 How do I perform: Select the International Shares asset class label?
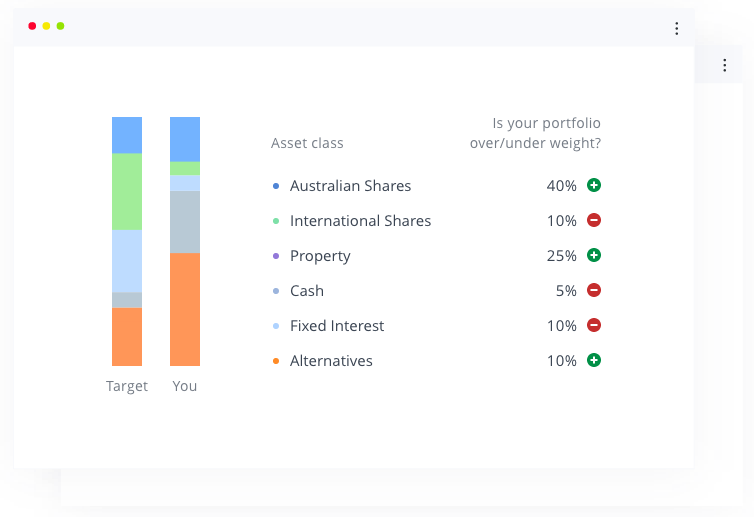point(360,221)
